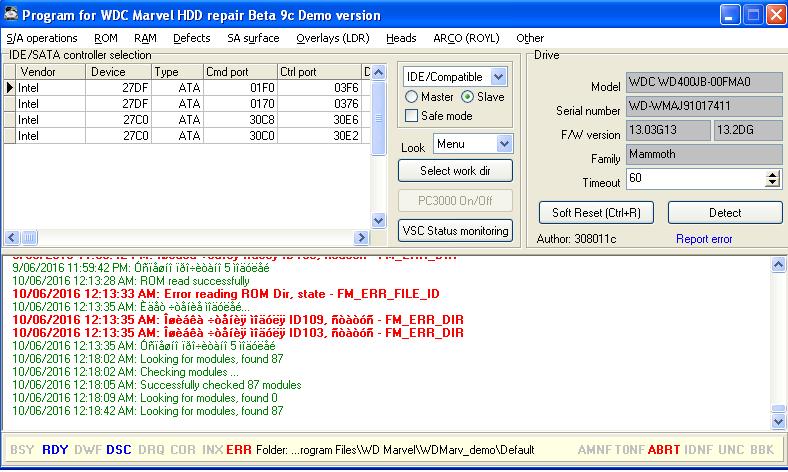Click log line 'Looking for modules, found 0'
Image resolution: width=788 pixels, height=472 pixels.
[x=145, y=398]
